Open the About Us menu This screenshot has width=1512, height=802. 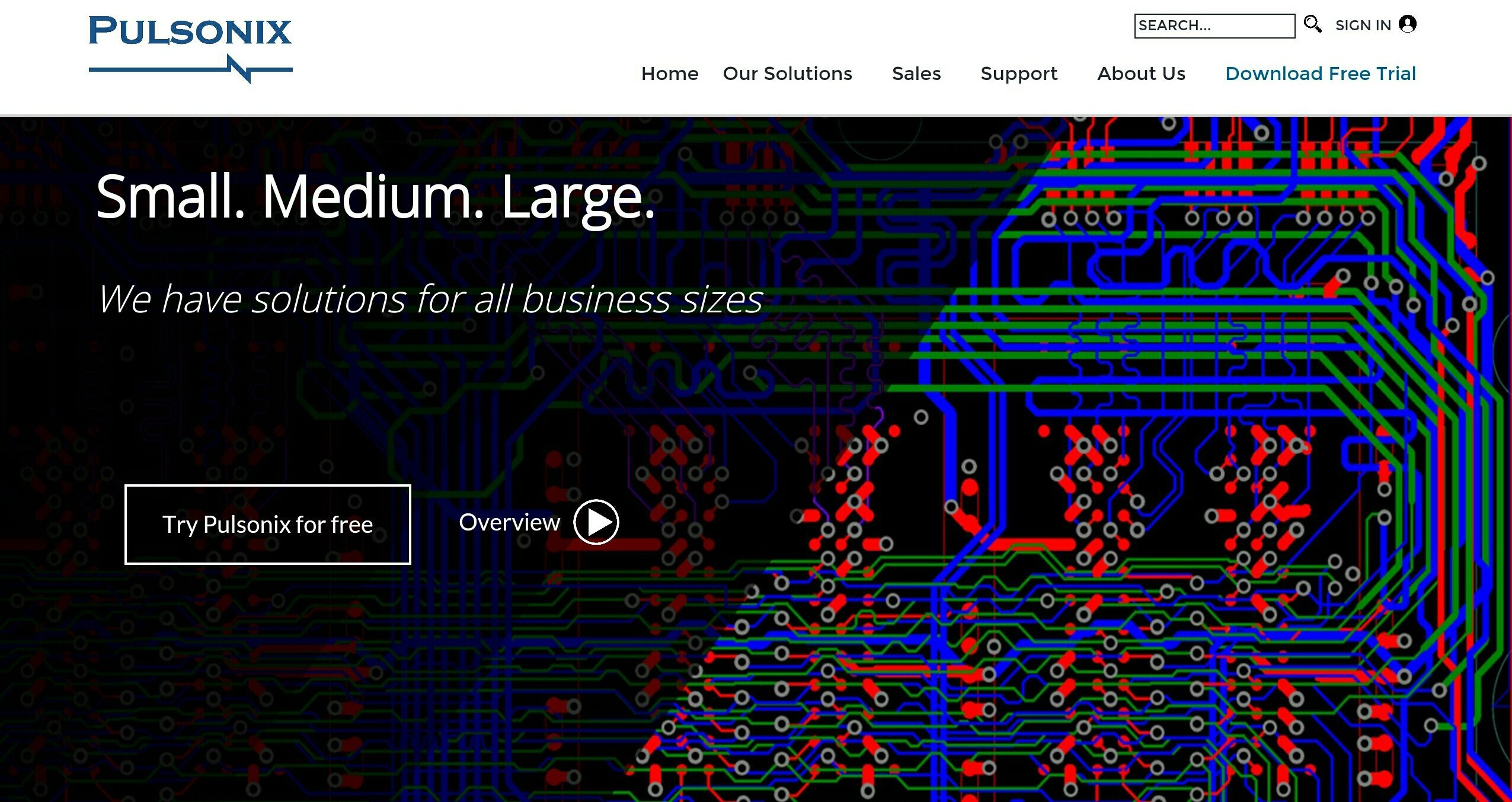pos(1141,74)
